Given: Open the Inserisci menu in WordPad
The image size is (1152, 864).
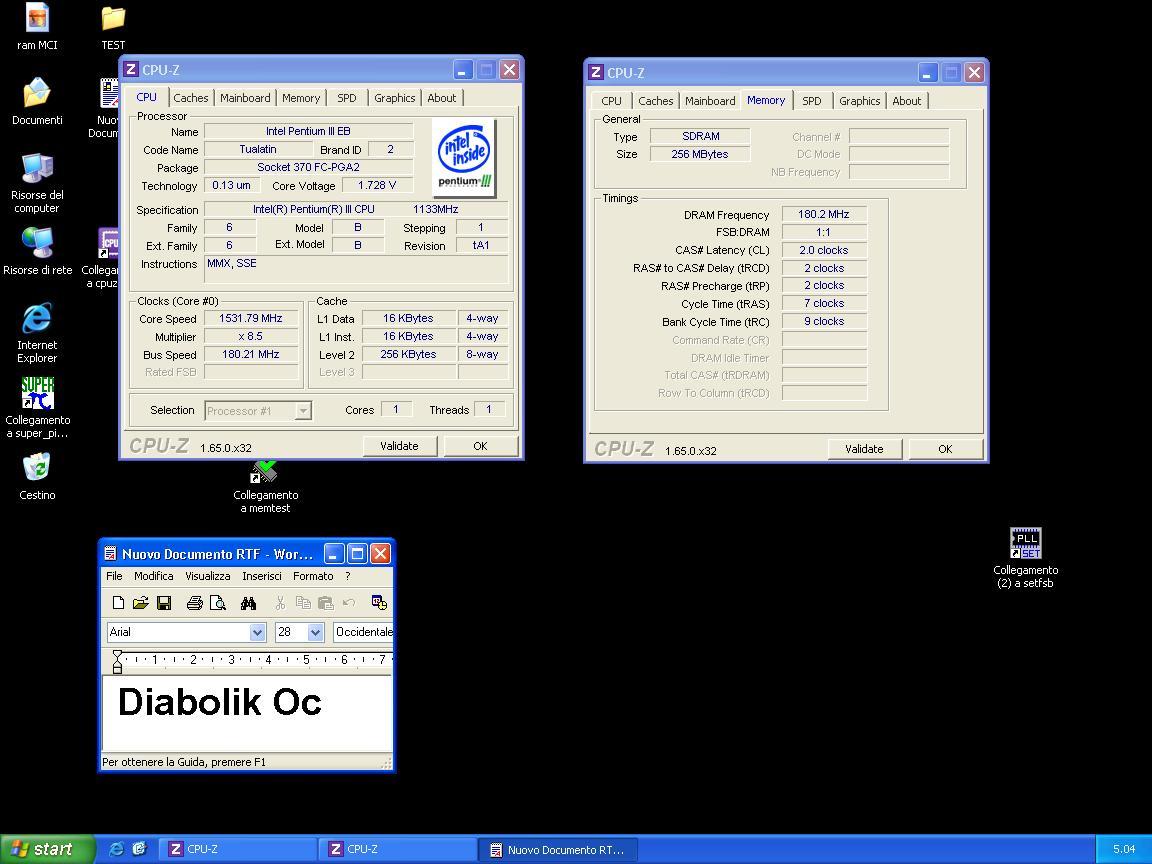Looking at the screenshot, I should click(x=262, y=576).
